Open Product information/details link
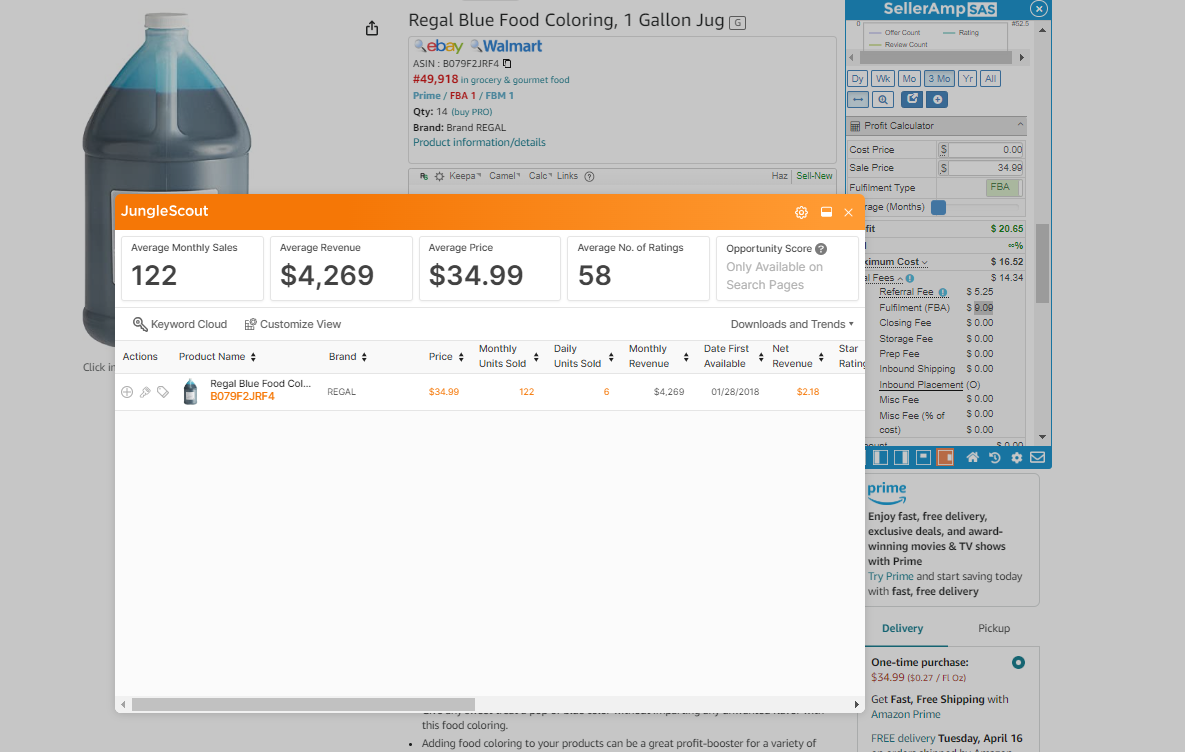Screen dimensions: 1185x752 pos(479,143)
